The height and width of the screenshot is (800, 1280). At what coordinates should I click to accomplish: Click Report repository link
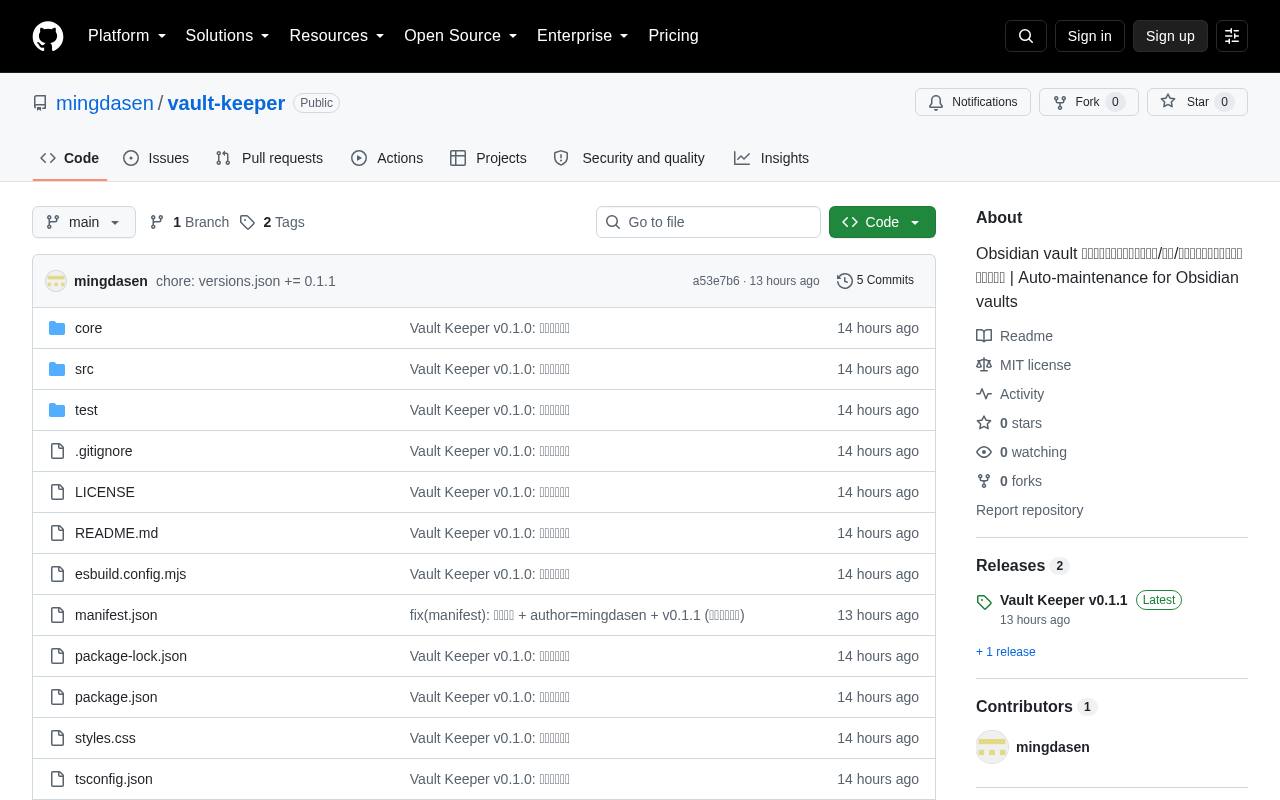pyautogui.click(x=1029, y=510)
